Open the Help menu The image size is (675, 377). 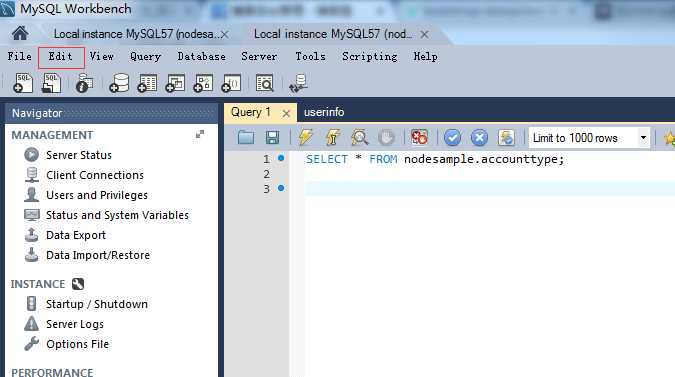[x=425, y=56]
